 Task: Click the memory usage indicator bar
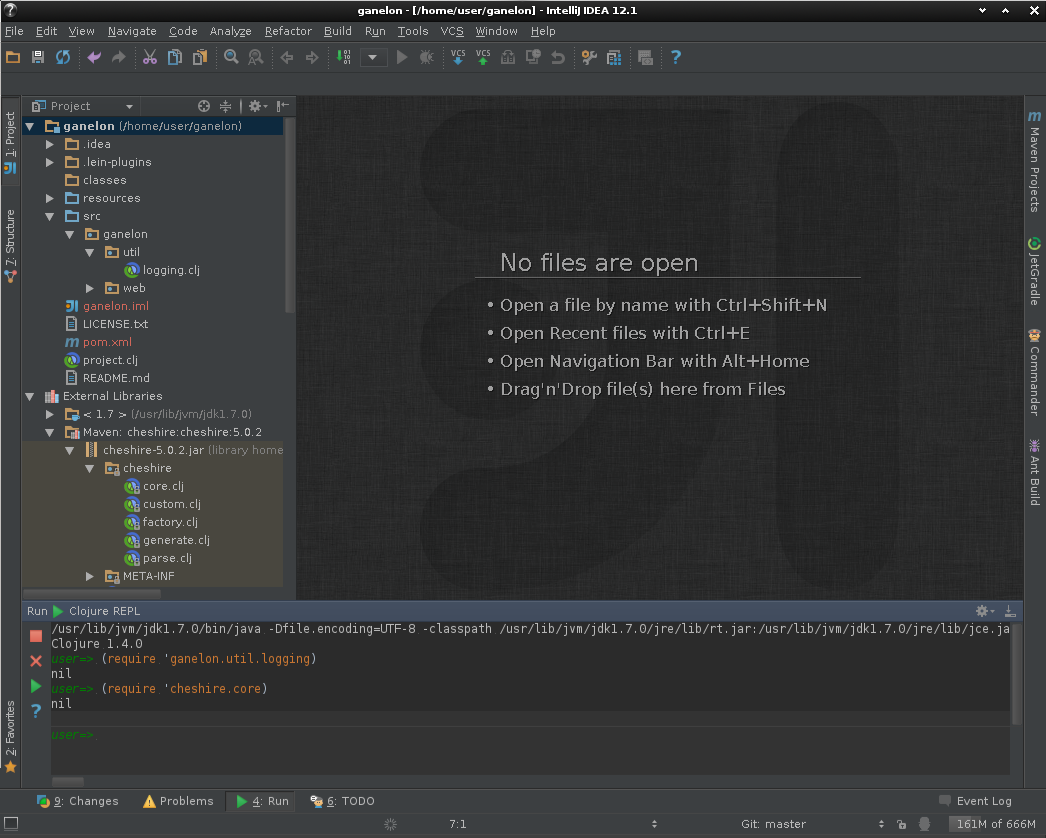tap(995, 825)
